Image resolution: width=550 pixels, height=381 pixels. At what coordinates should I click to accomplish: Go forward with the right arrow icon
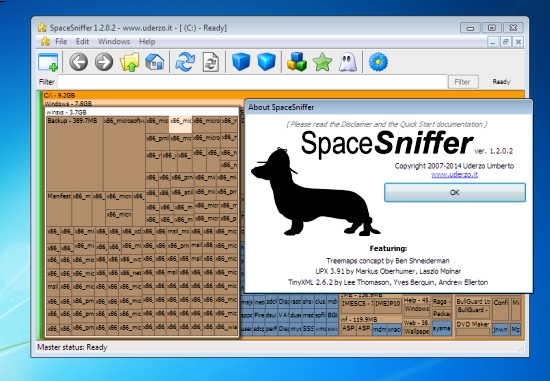coord(104,62)
